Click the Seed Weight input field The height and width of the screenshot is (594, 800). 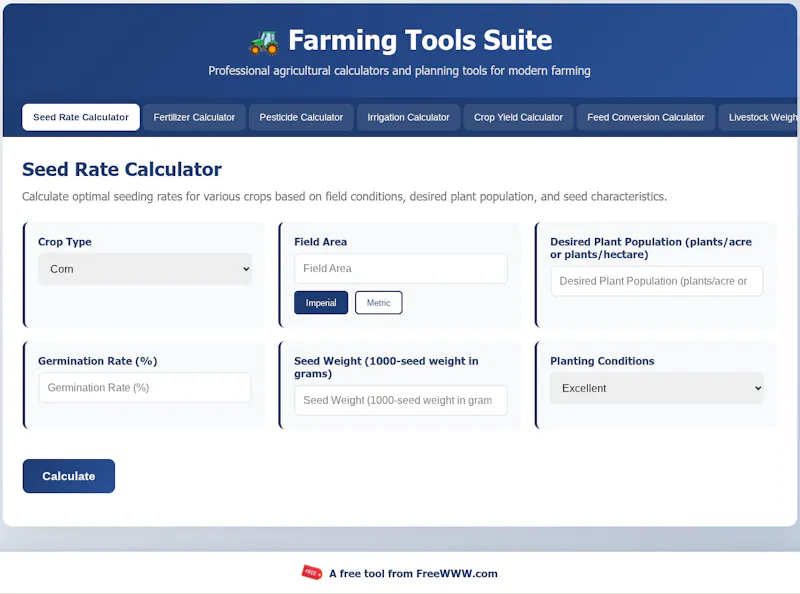point(401,400)
